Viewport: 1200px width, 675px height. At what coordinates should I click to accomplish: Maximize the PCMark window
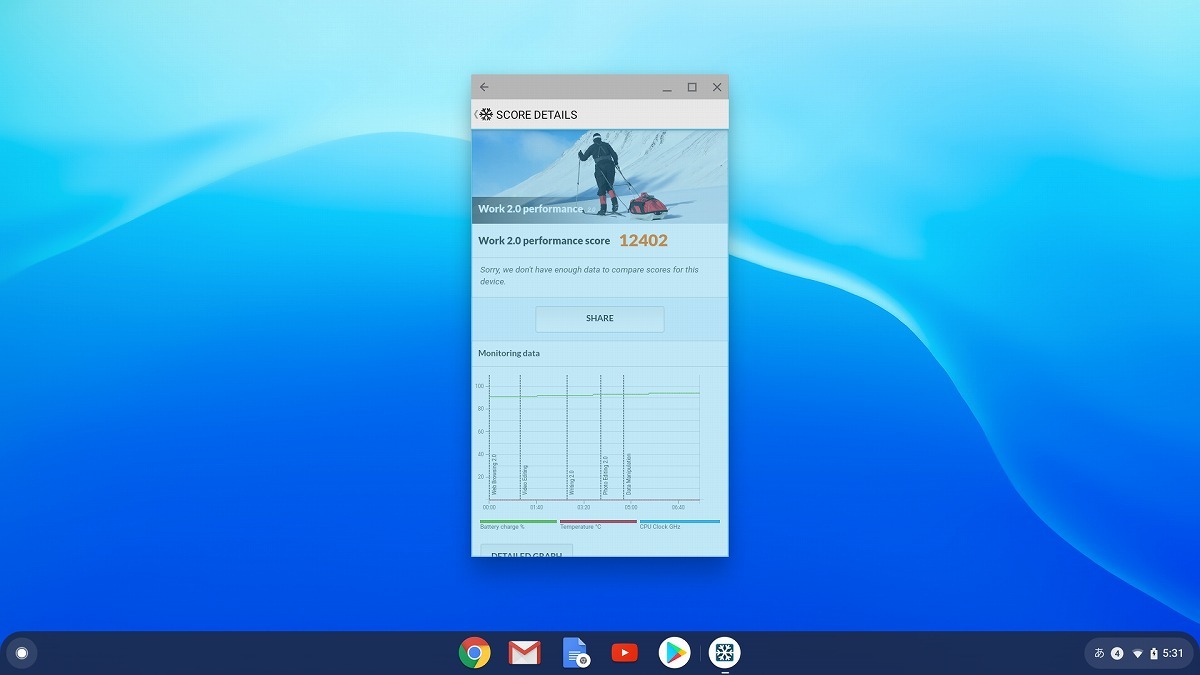[692, 87]
